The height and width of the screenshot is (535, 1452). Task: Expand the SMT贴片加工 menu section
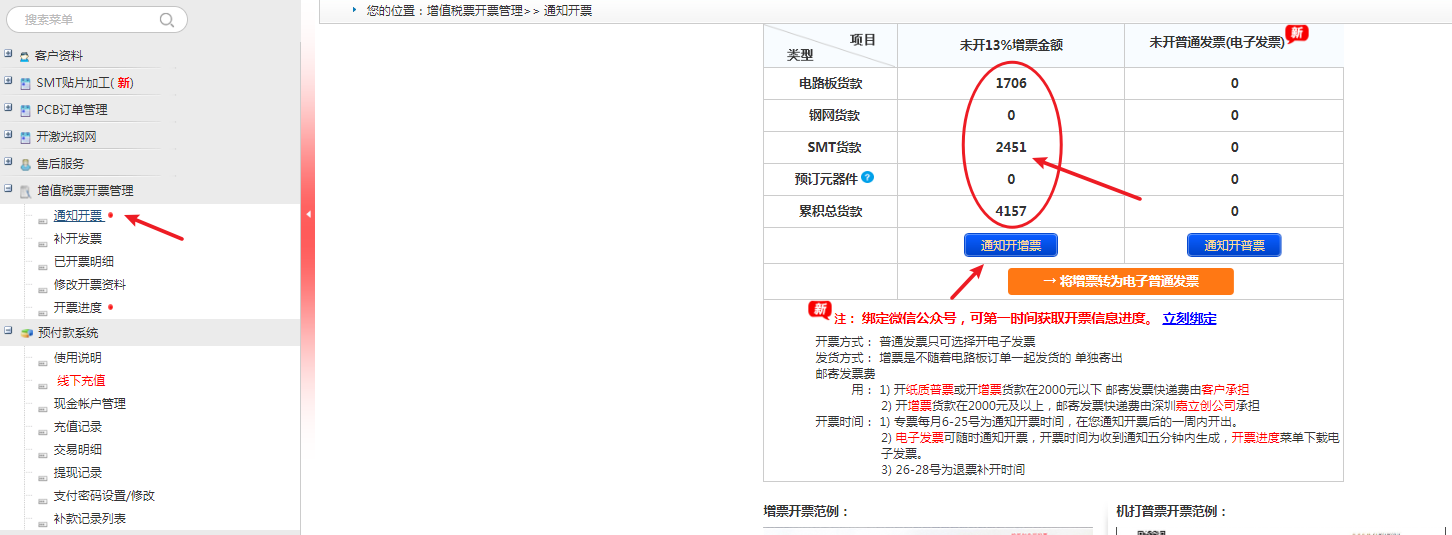(8, 82)
